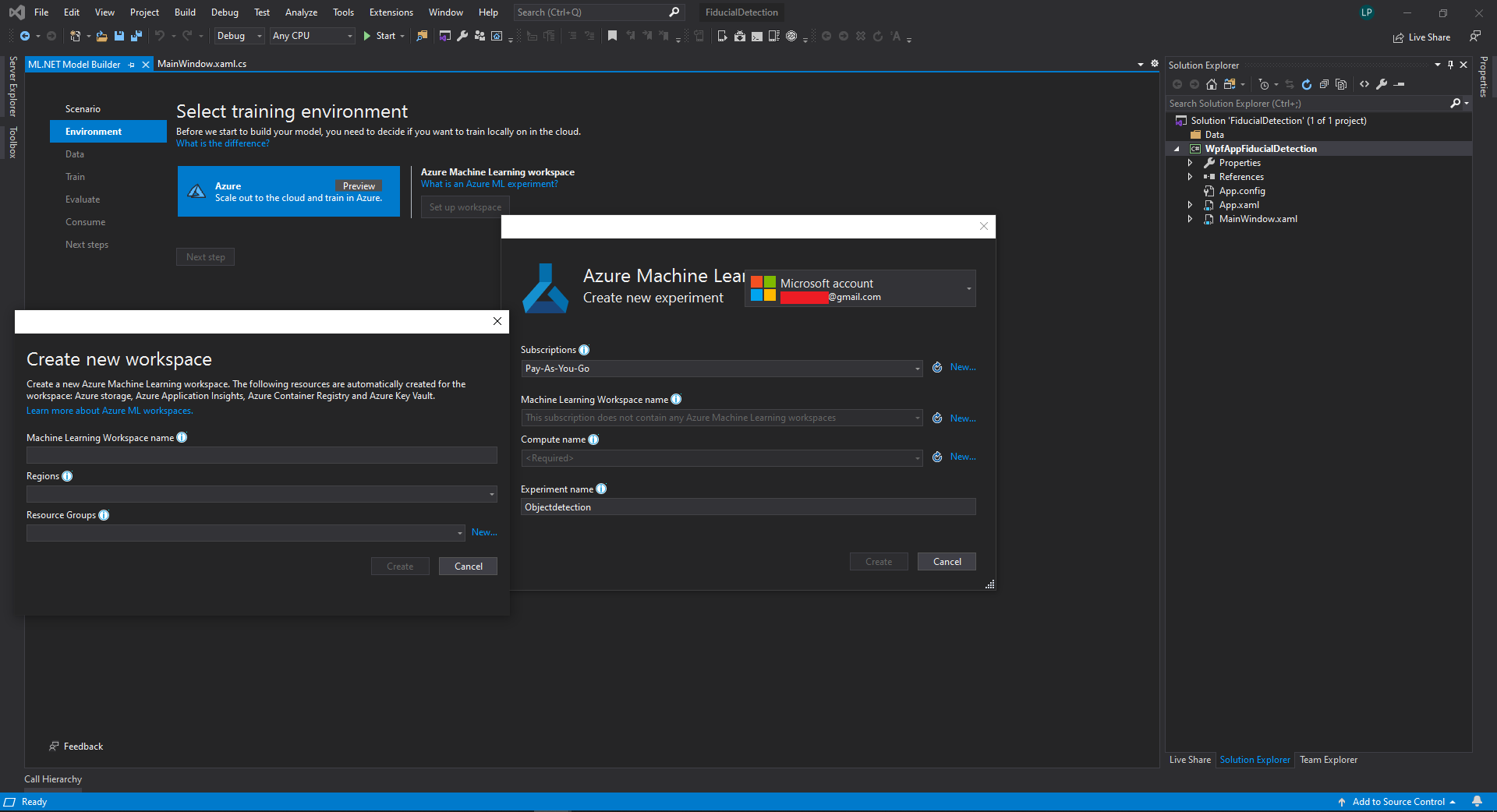The height and width of the screenshot is (812, 1497).
Task: Click the Regions info icon
Action: pyautogui.click(x=67, y=476)
